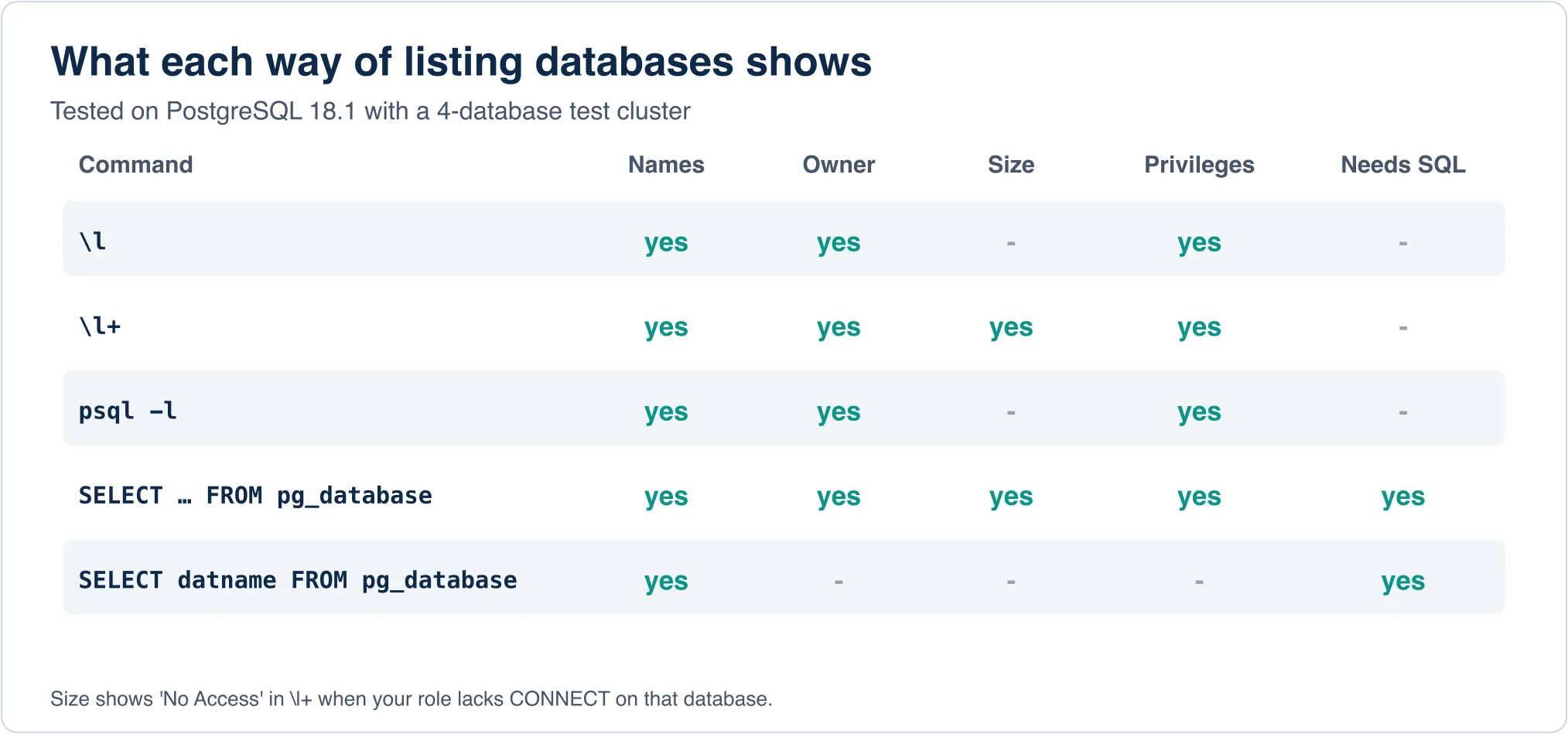Screen dimensions: 1568x734
Task: Click 'SELECT … FROM pg_database' command cell
Action: click(255, 496)
